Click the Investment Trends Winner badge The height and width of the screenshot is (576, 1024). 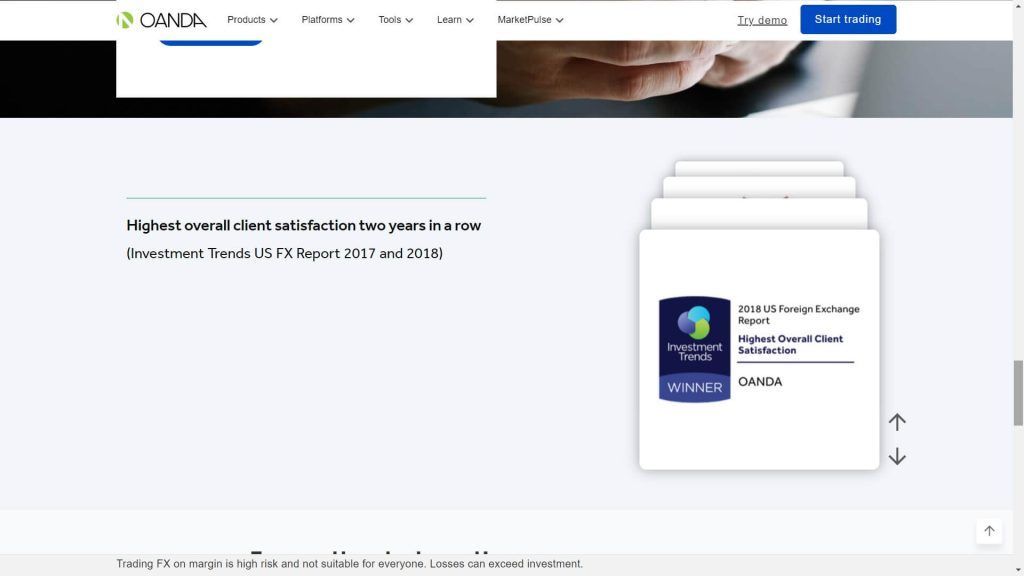(694, 349)
